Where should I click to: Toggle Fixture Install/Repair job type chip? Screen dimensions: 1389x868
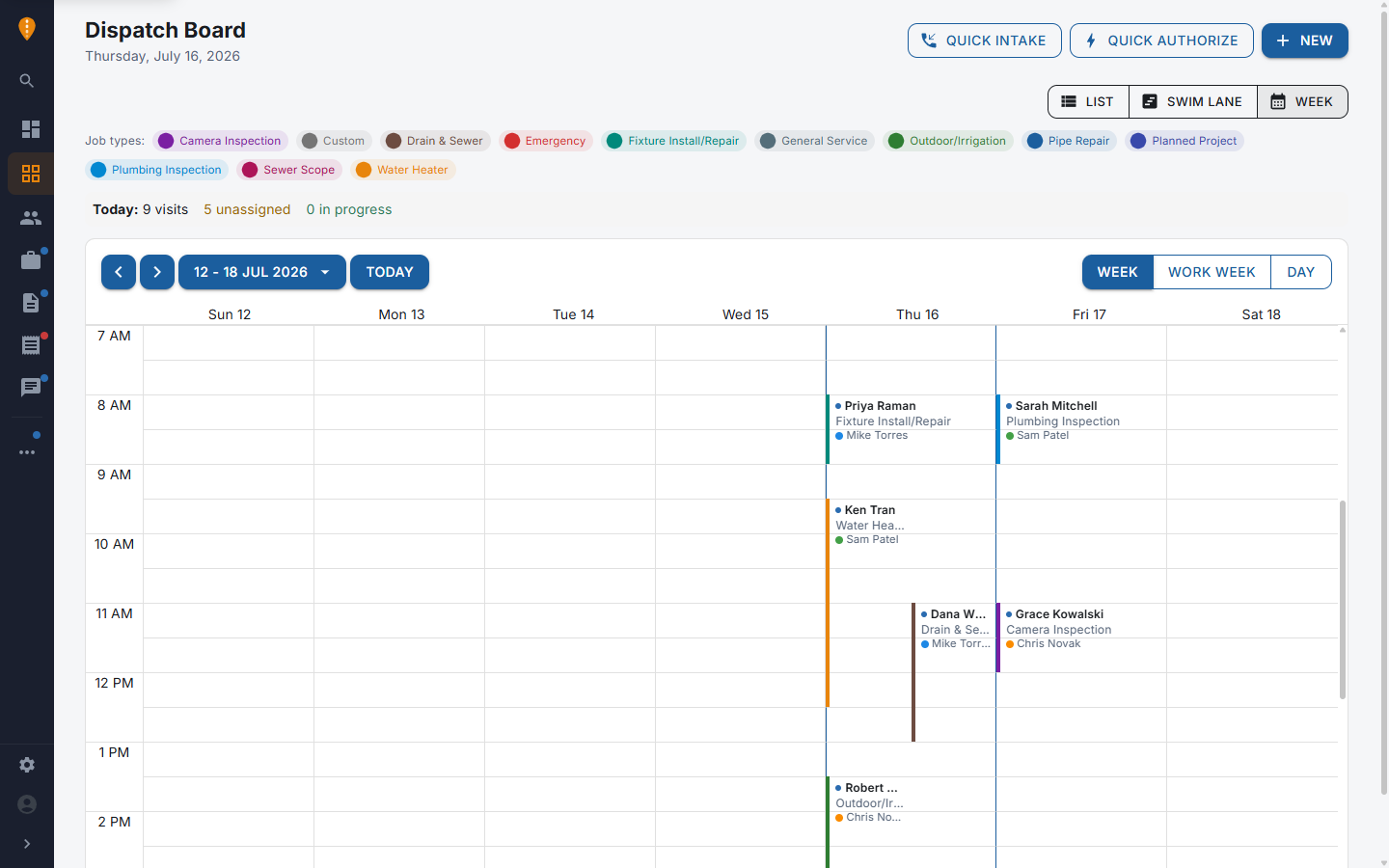tap(674, 141)
